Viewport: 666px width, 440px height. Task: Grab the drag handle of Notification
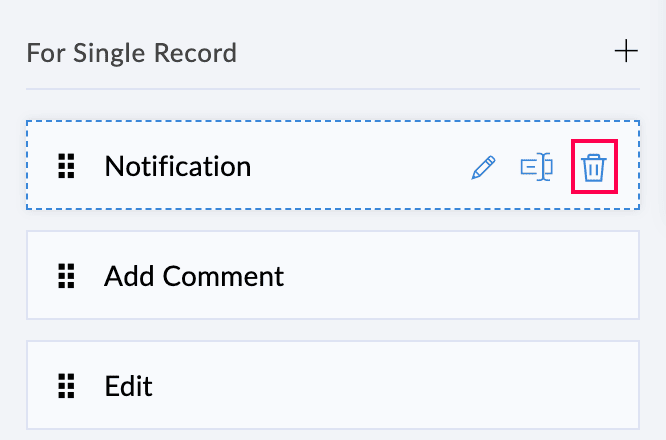[x=67, y=167]
